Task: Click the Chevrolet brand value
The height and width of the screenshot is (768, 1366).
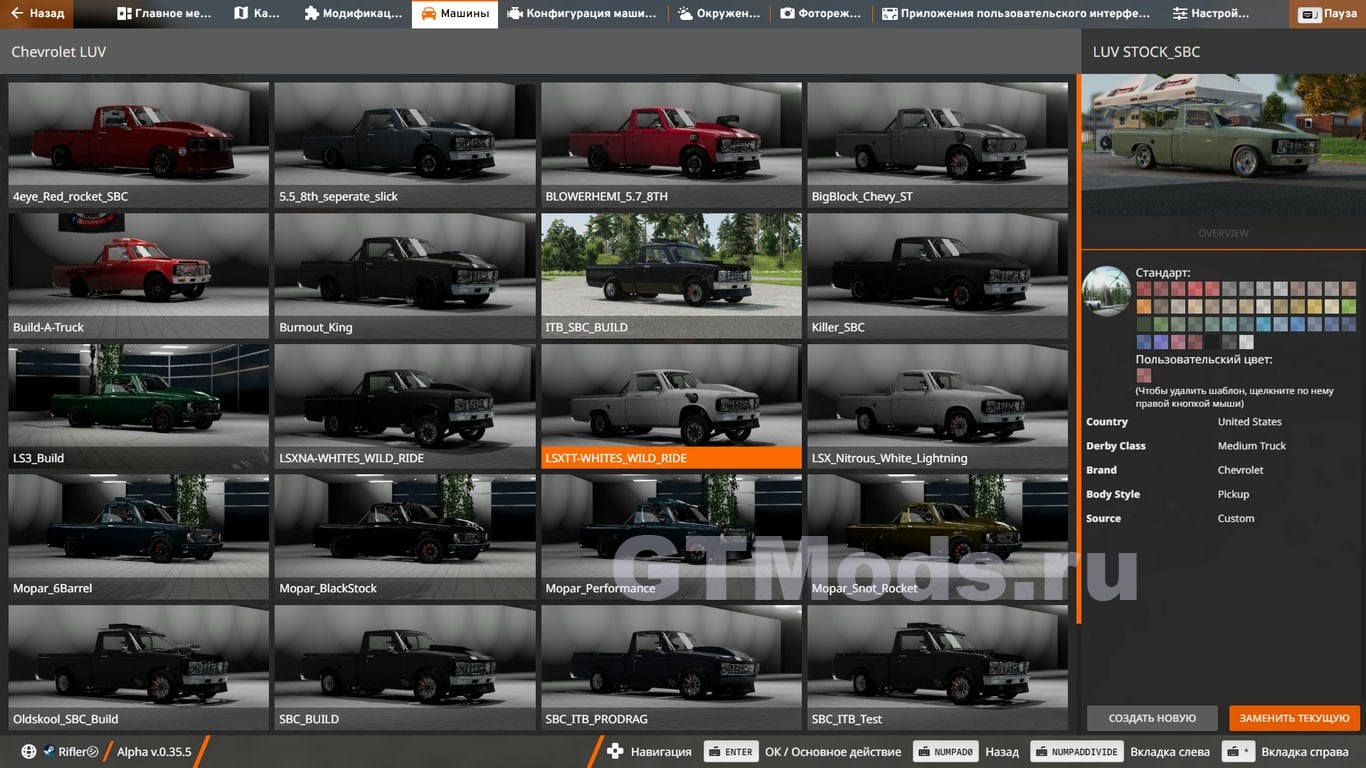Action: pyautogui.click(x=1240, y=470)
